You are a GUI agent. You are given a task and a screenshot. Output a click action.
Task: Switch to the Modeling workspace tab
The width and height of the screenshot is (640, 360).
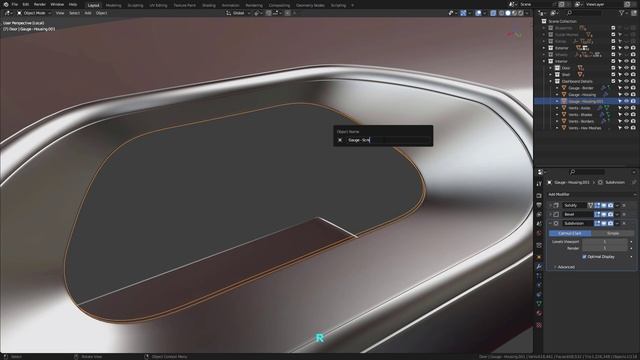[113, 5]
